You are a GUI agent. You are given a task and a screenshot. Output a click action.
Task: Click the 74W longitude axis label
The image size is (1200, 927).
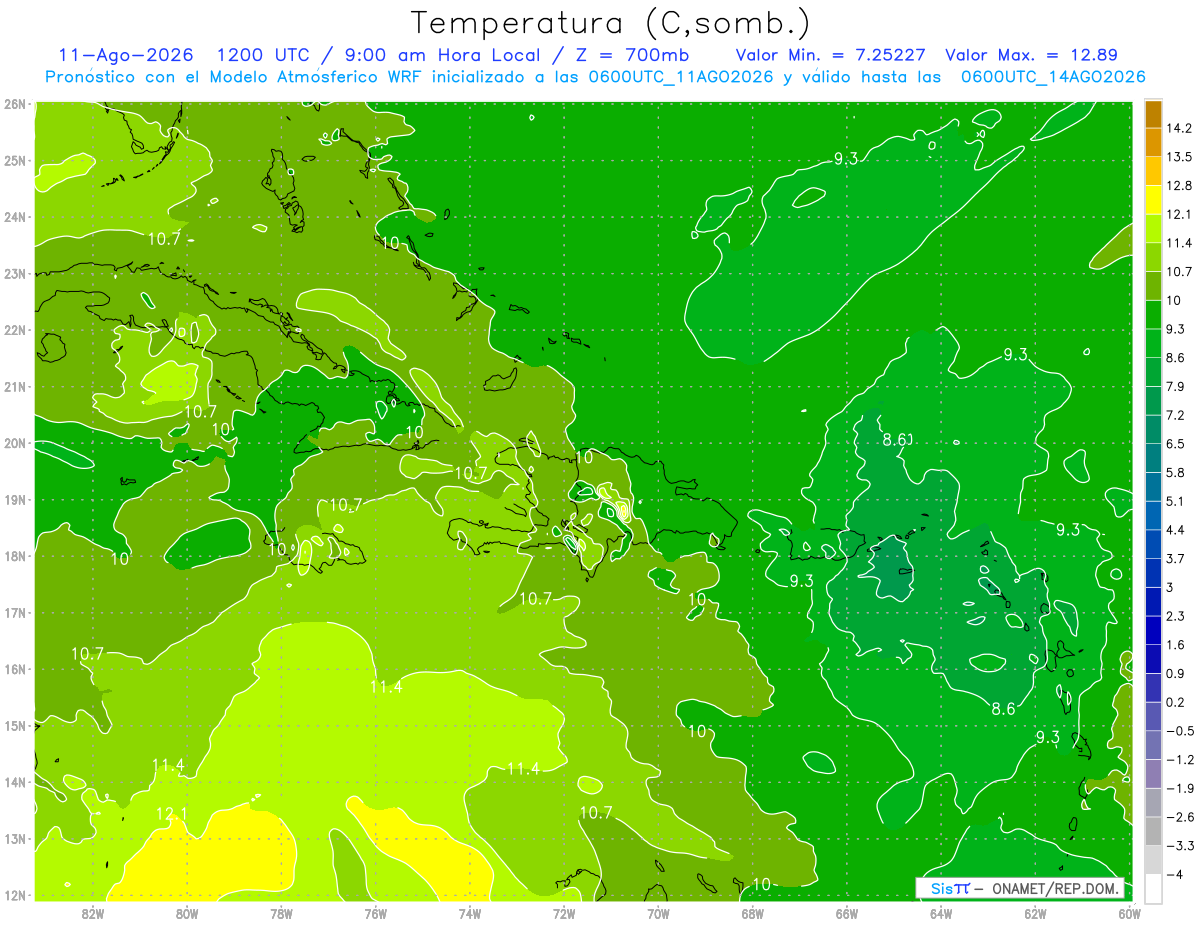click(x=470, y=912)
